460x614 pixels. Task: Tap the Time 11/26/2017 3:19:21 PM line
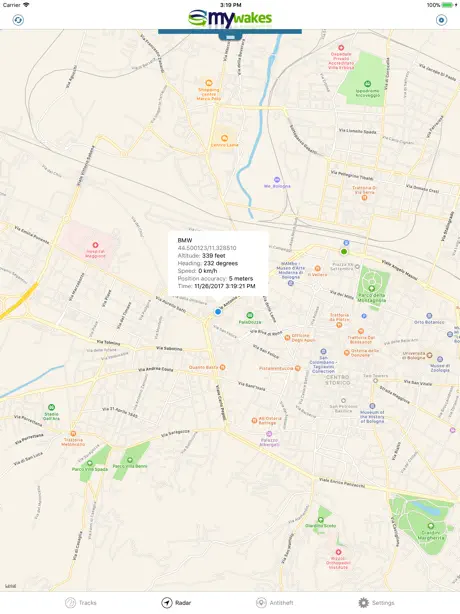point(216,286)
